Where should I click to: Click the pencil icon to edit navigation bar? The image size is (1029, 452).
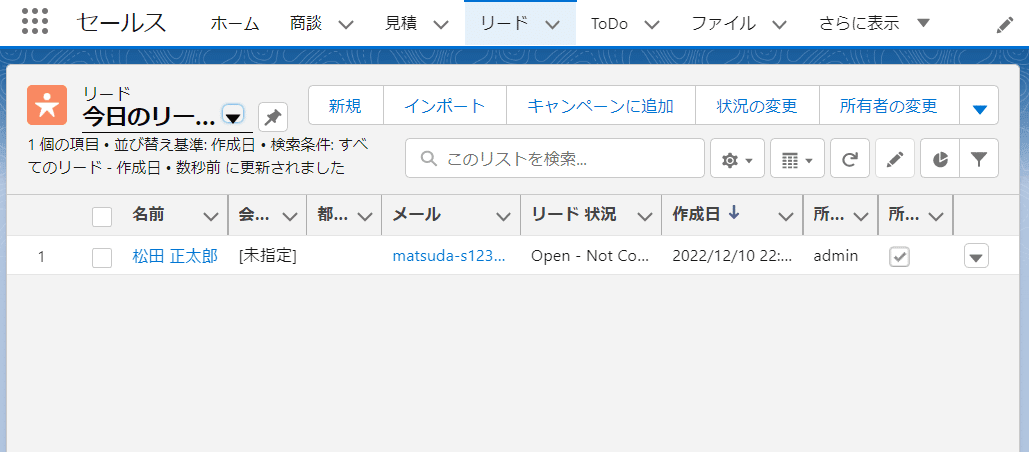coord(1005,25)
